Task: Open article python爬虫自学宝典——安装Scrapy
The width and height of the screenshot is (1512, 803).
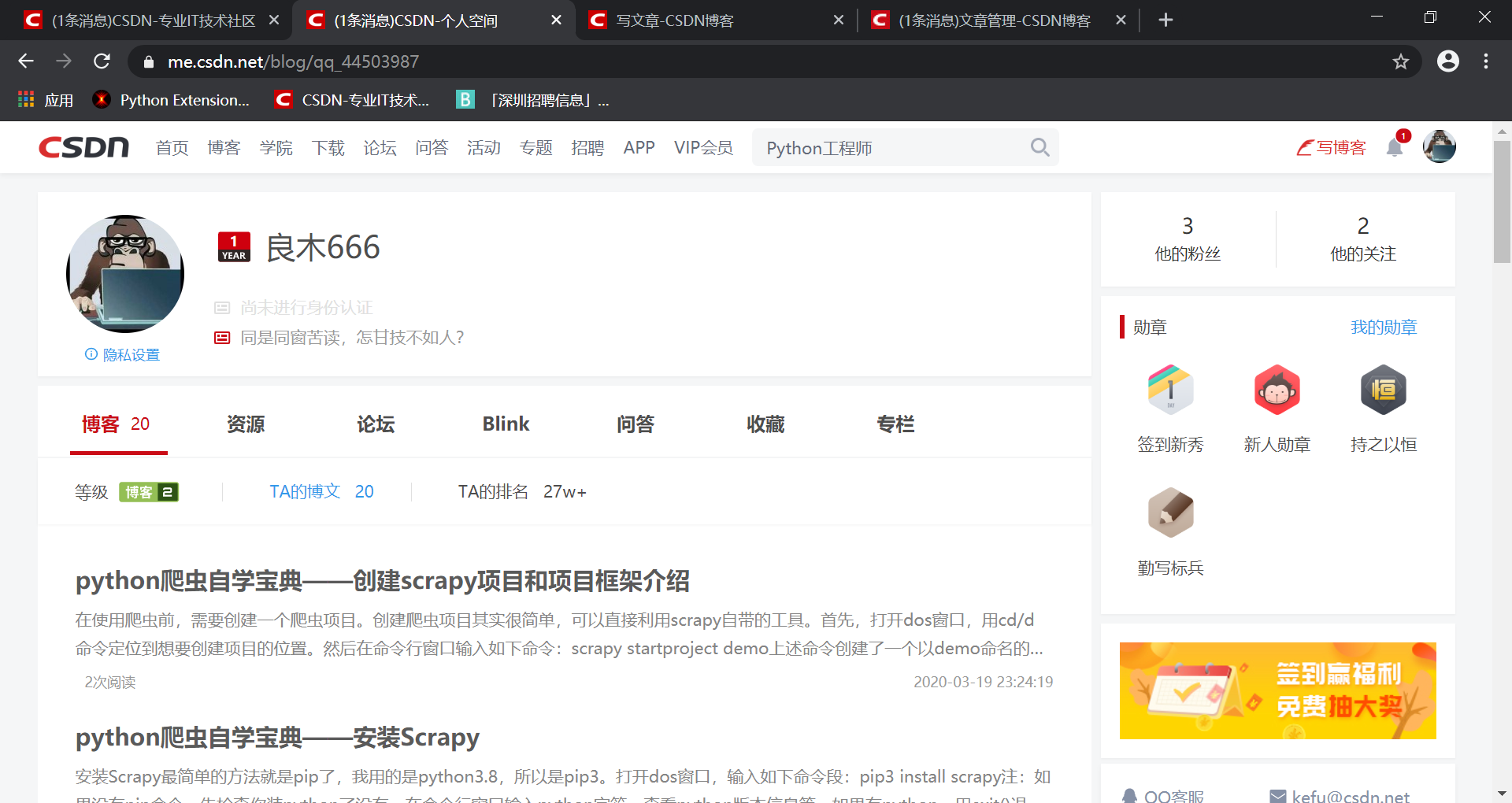Action: coord(277,738)
